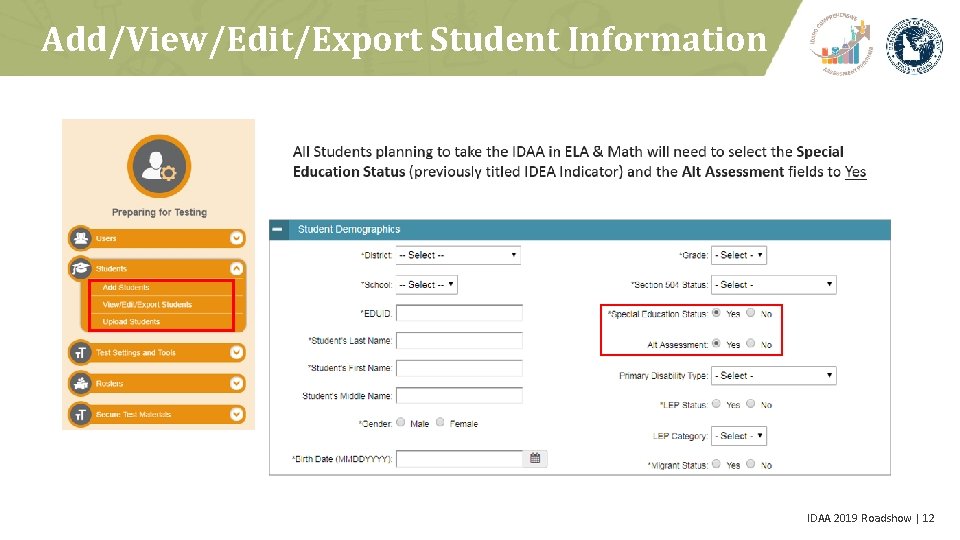The width and height of the screenshot is (960, 540).
Task: Collapse the Students menu chevron
Action: [x=236, y=269]
